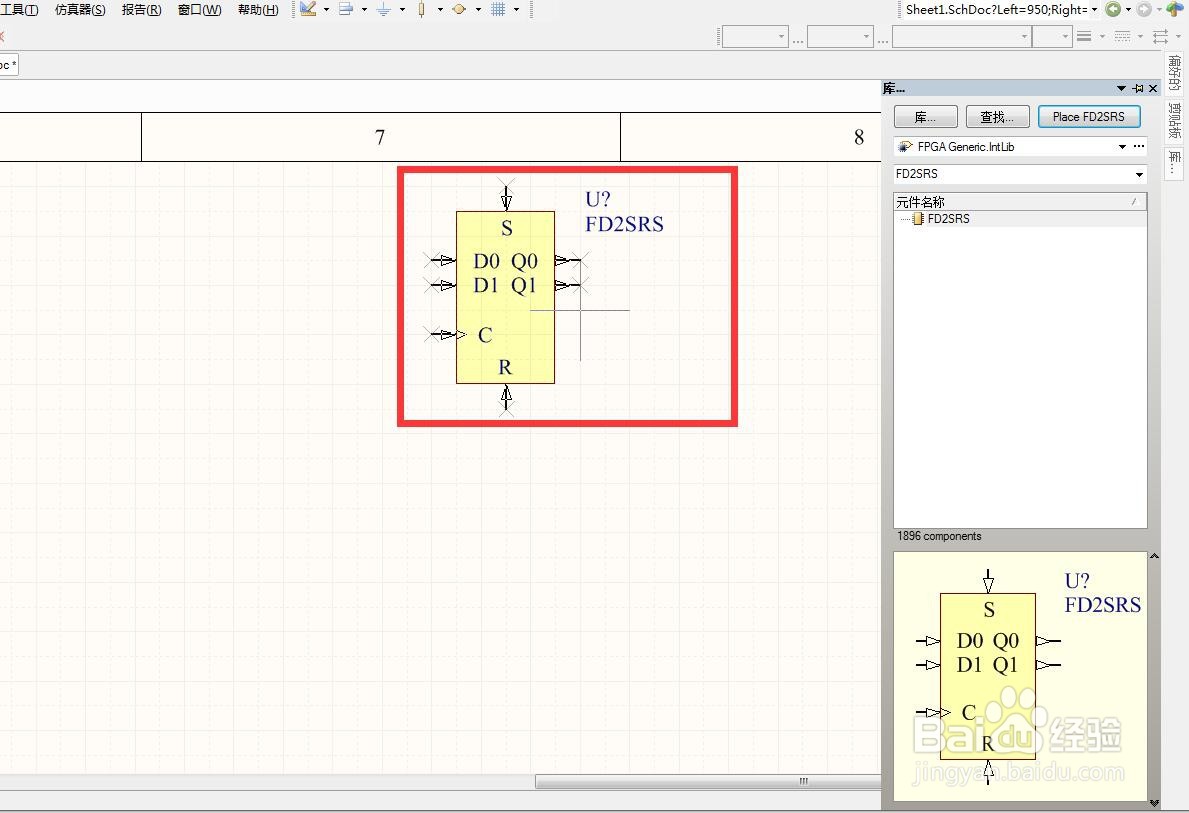Click the green navigate back arrow
Image resolution: width=1189 pixels, height=813 pixels.
point(1113,9)
